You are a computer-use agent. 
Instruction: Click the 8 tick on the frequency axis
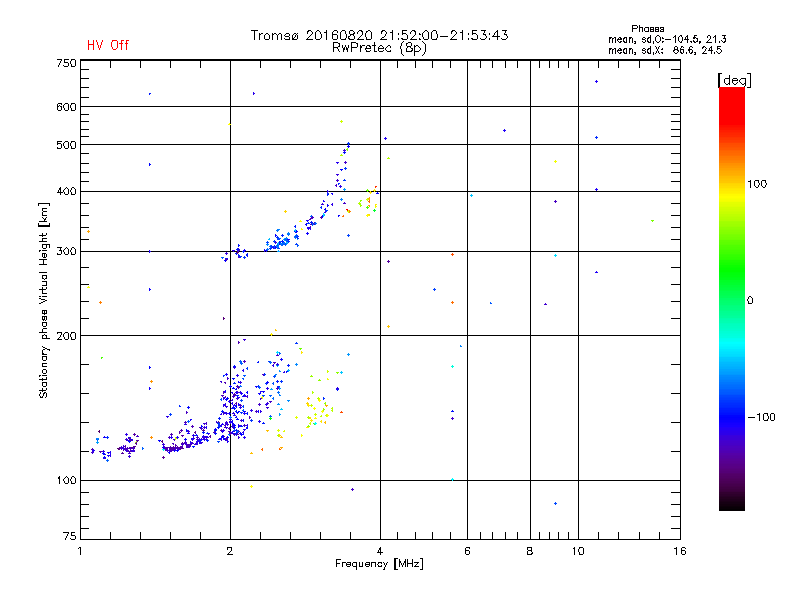[x=530, y=551]
